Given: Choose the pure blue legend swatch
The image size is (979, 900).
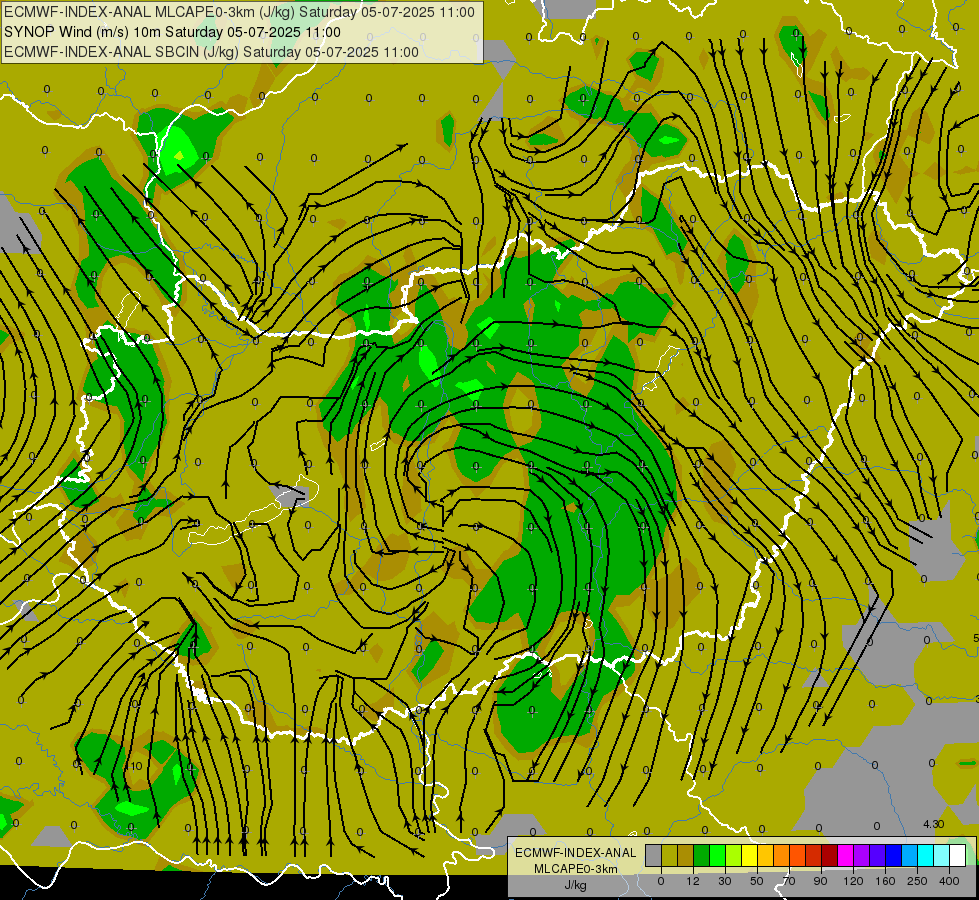Looking at the screenshot, I should coord(894,855).
